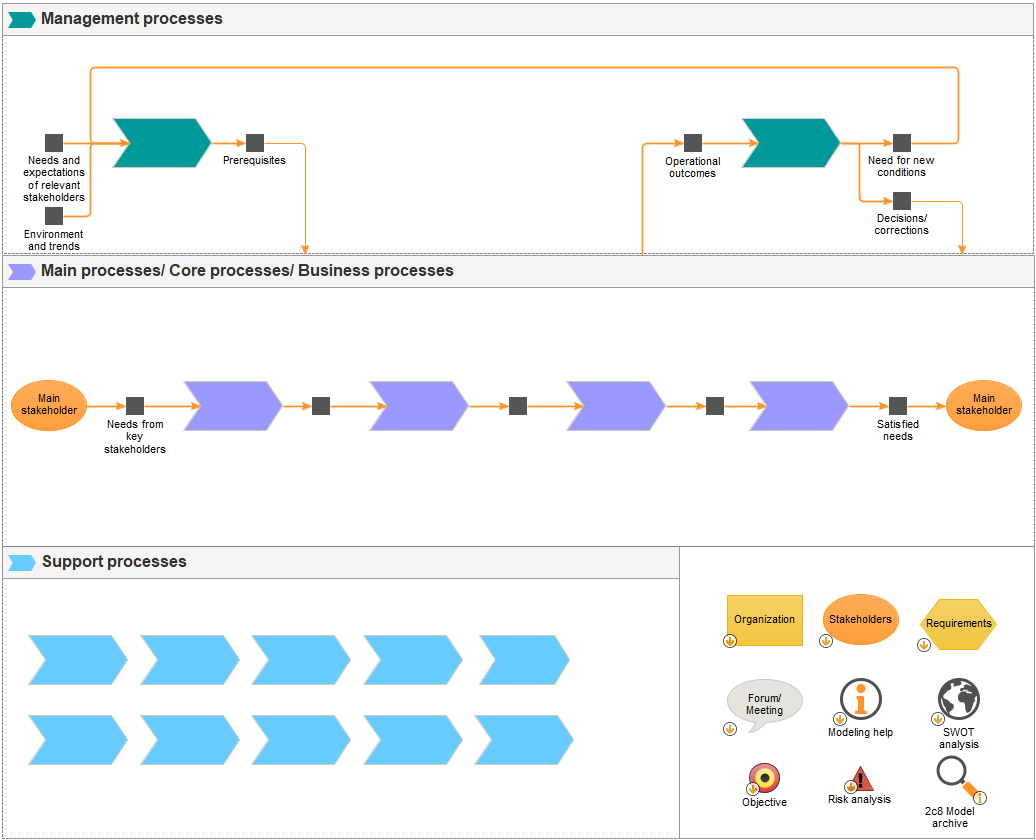
Task: Expand the drill-down arrow under SWOT analysis
Action: (937, 718)
